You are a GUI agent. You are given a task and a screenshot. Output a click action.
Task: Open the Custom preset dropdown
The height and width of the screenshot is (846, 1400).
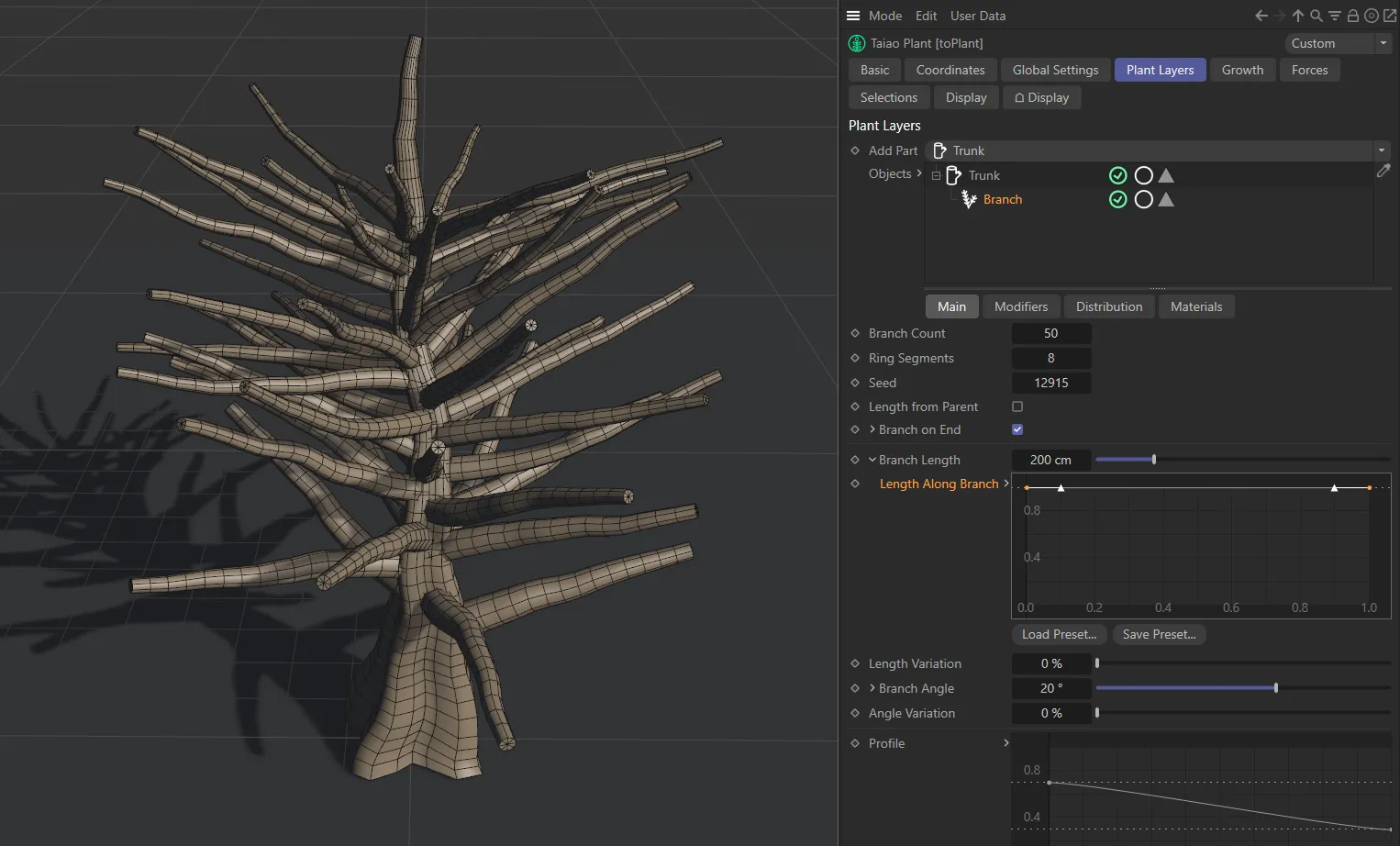[x=1383, y=43]
